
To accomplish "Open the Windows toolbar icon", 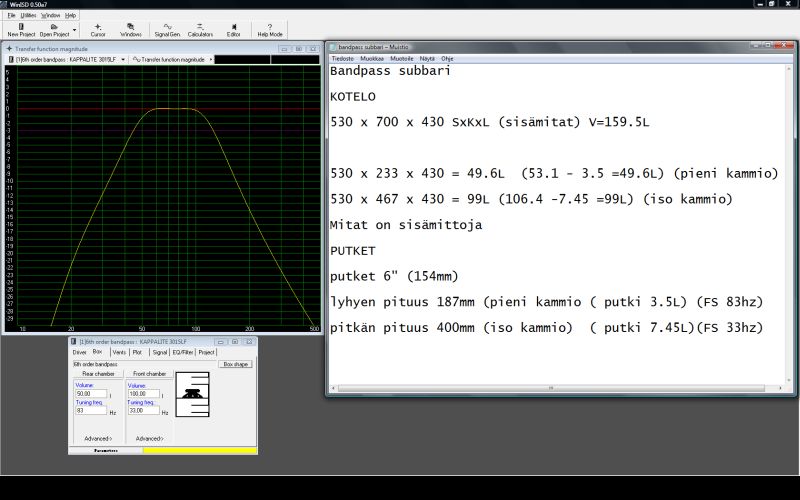I will 130,29.
